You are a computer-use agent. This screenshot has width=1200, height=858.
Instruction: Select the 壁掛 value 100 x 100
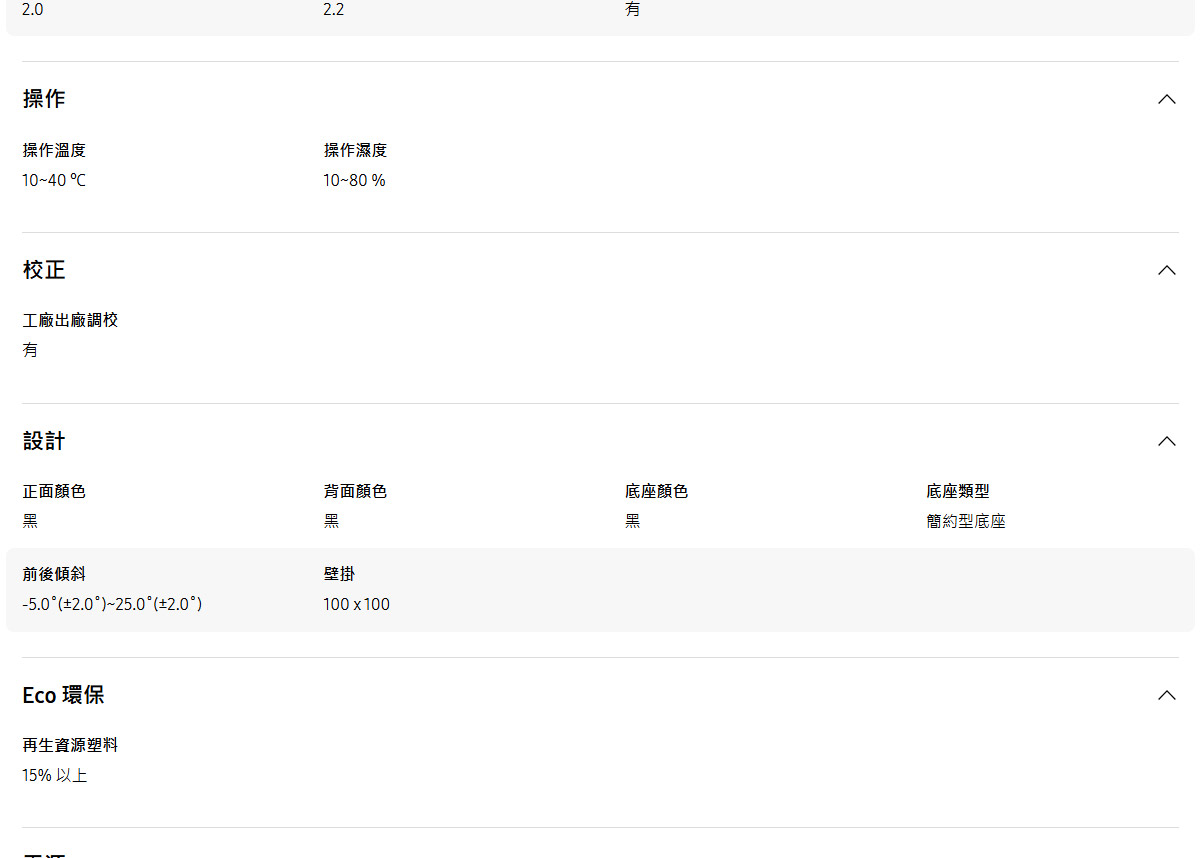[356, 604]
